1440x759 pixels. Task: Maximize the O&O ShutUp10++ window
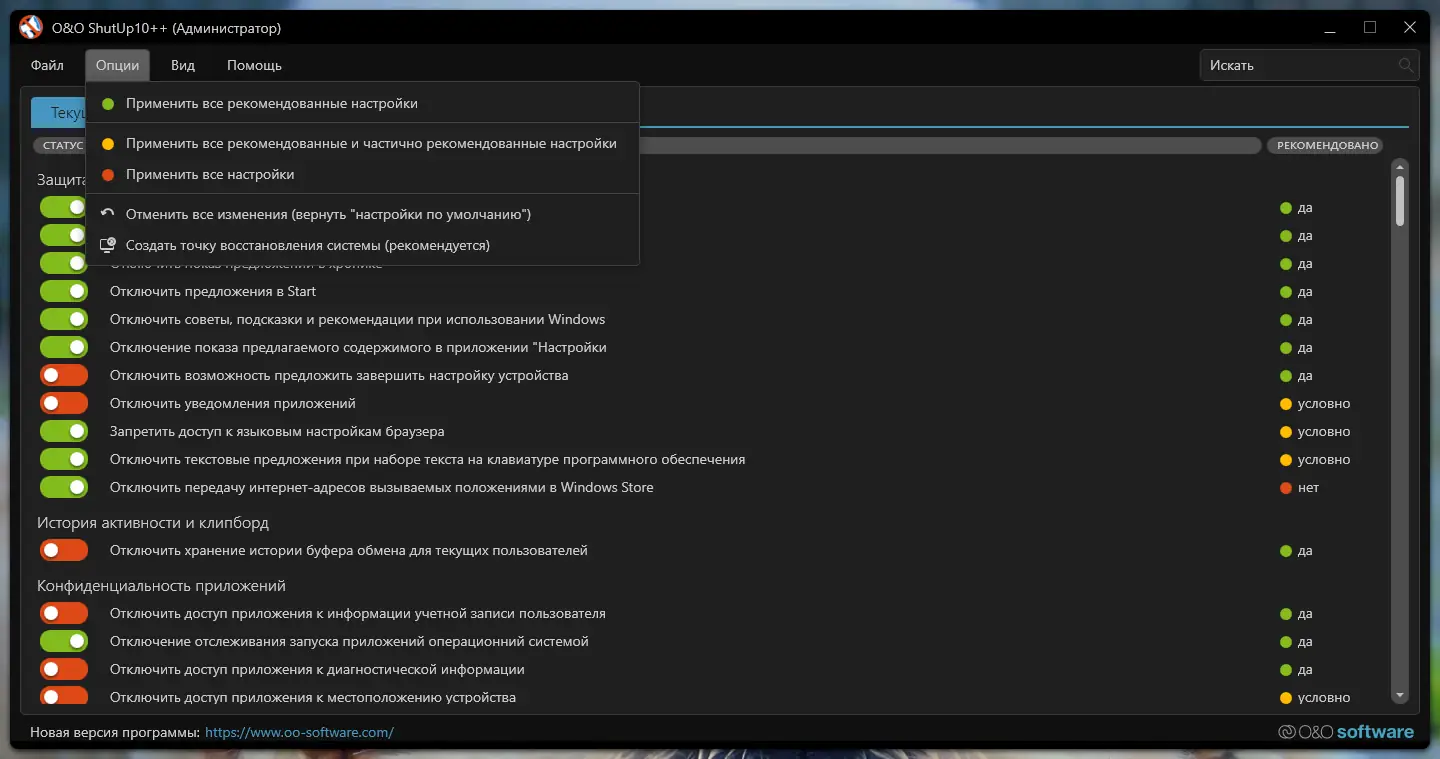(x=1370, y=28)
